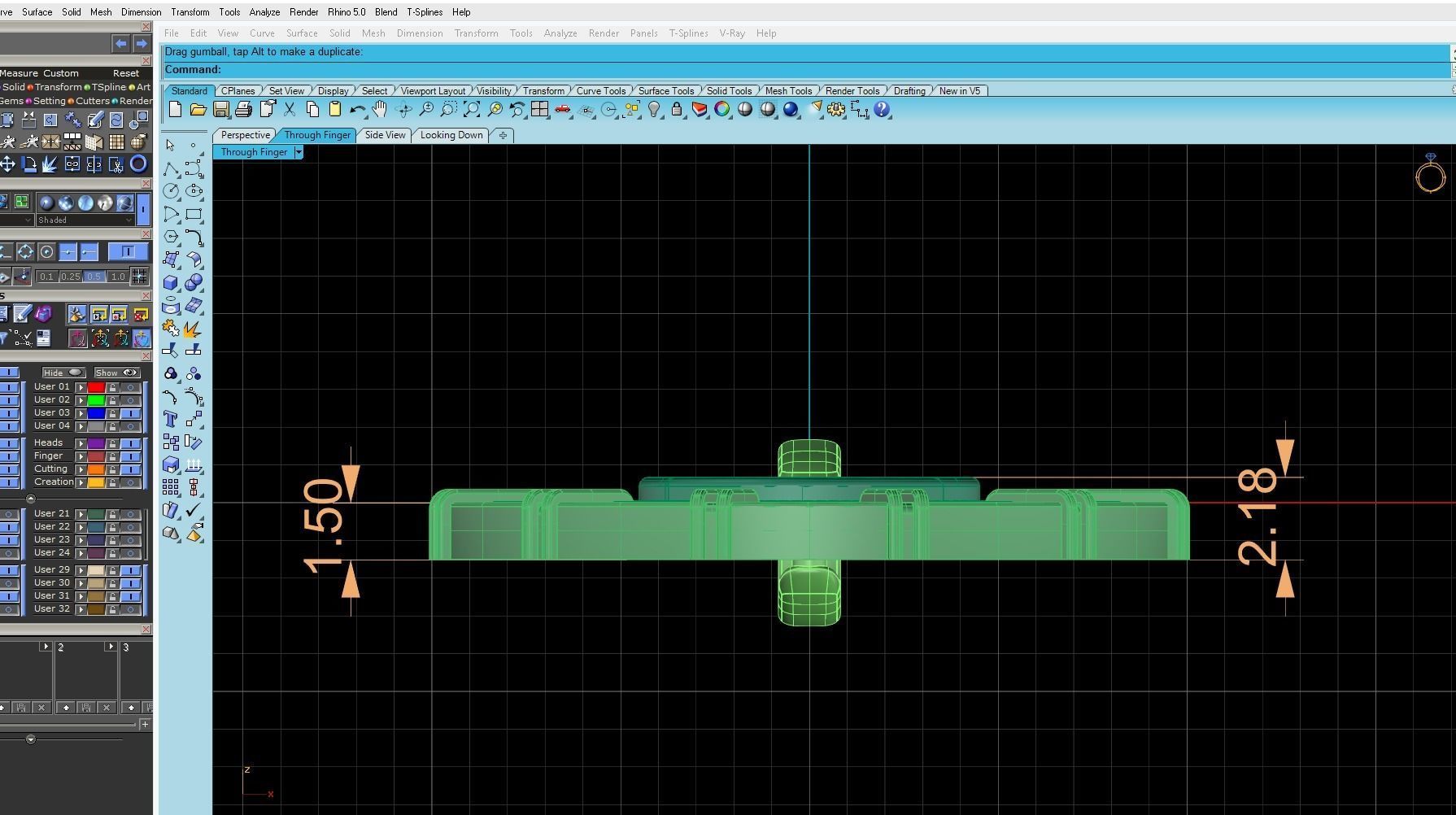This screenshot has height=815, width=1456.
Task: Toggle the lock on Cutting layer
Action: 113,469
